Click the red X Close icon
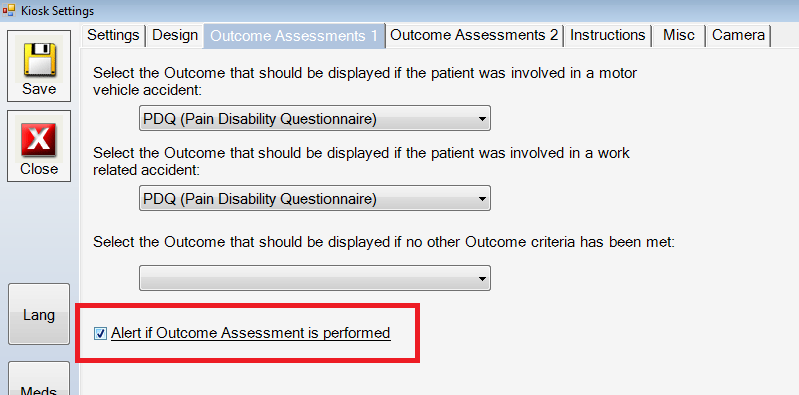 [x=39, y=141]
